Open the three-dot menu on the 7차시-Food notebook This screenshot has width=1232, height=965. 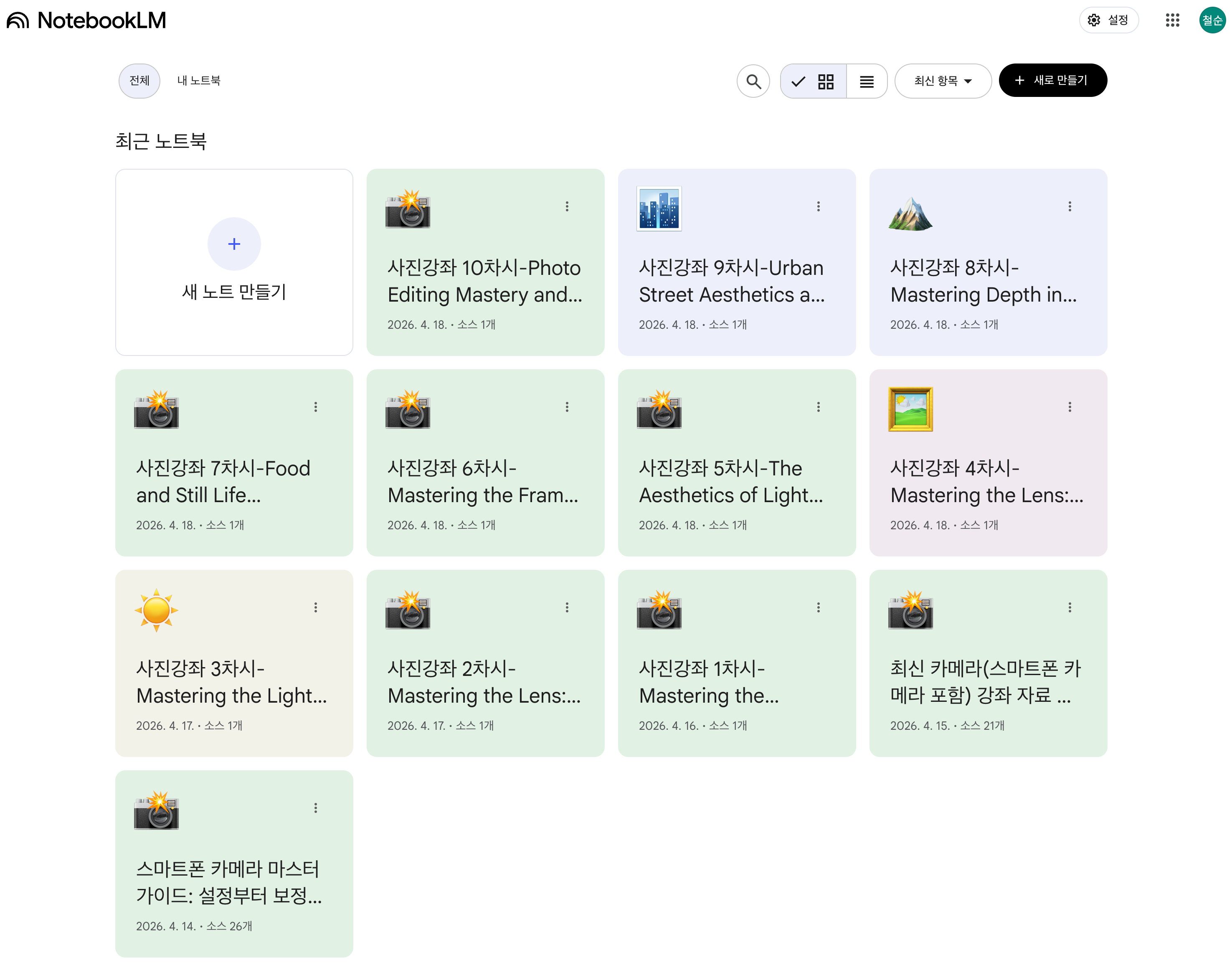pyautogui.click(x=315, y=407)
